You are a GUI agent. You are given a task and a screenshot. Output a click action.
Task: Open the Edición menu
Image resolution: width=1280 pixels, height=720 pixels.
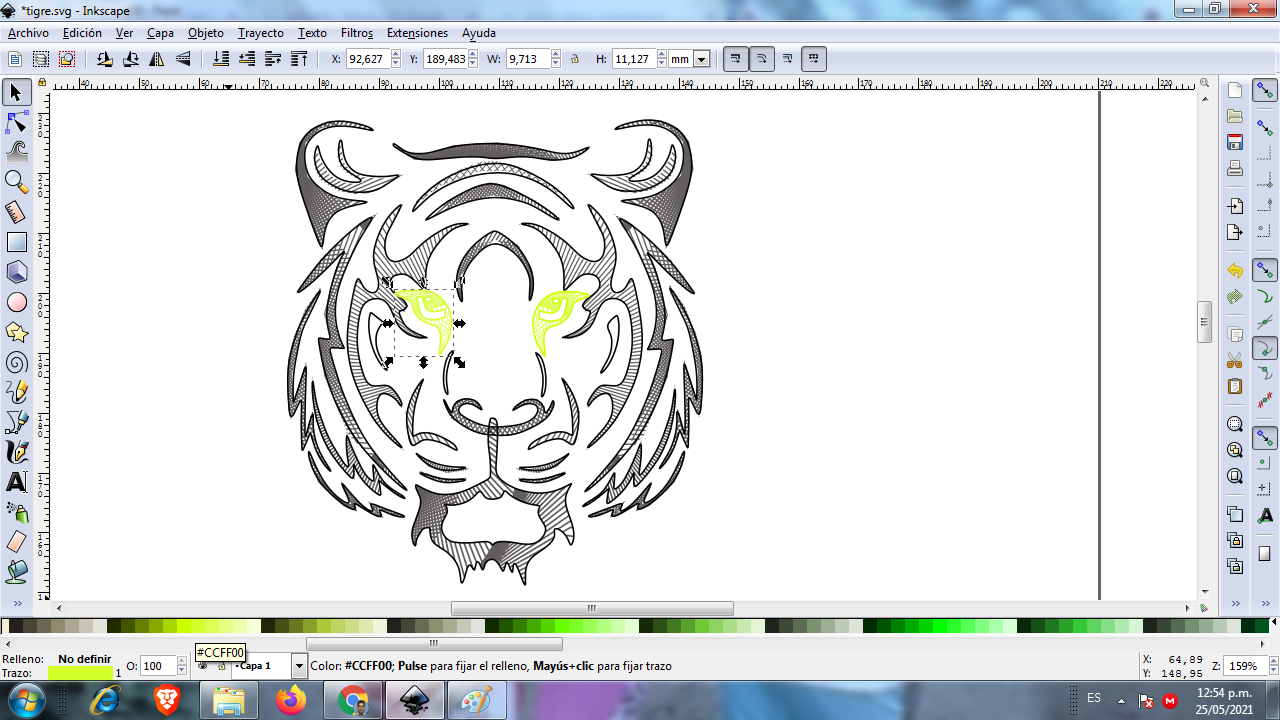(82, 33)
